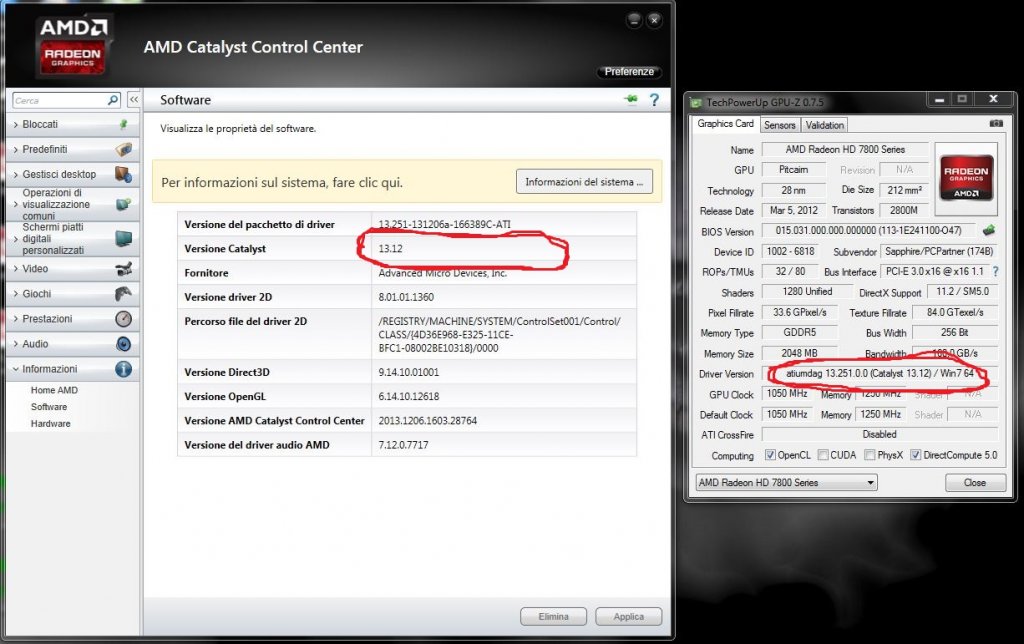Click the BIOS Version field in GPU-Z

tap(869, 231)
